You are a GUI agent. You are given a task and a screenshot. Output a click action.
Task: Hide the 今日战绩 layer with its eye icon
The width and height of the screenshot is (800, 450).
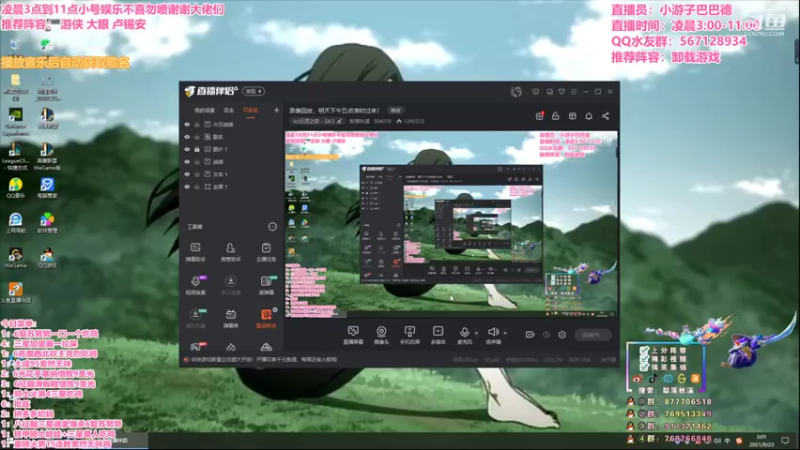coord(187,124)
